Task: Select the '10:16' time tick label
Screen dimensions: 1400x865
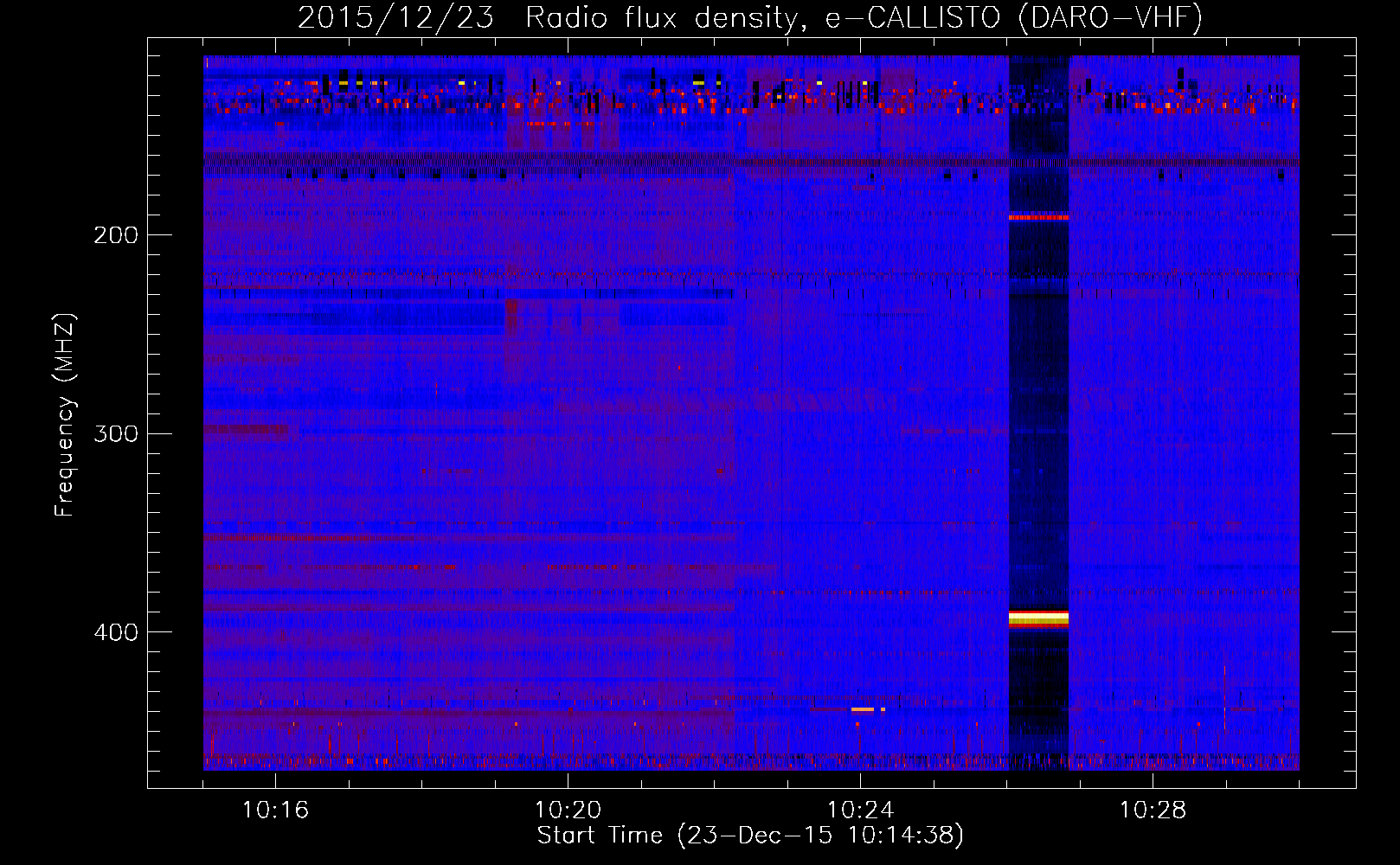Action: click(x=275, y=811)
